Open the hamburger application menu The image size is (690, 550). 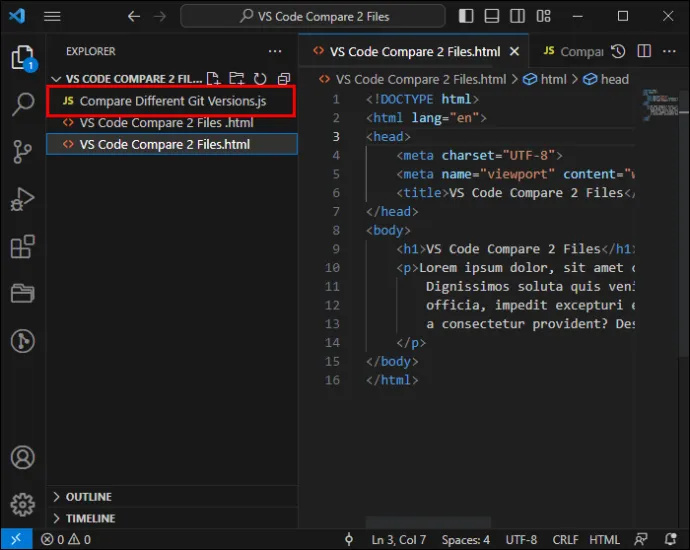click(x=52, y=16)
